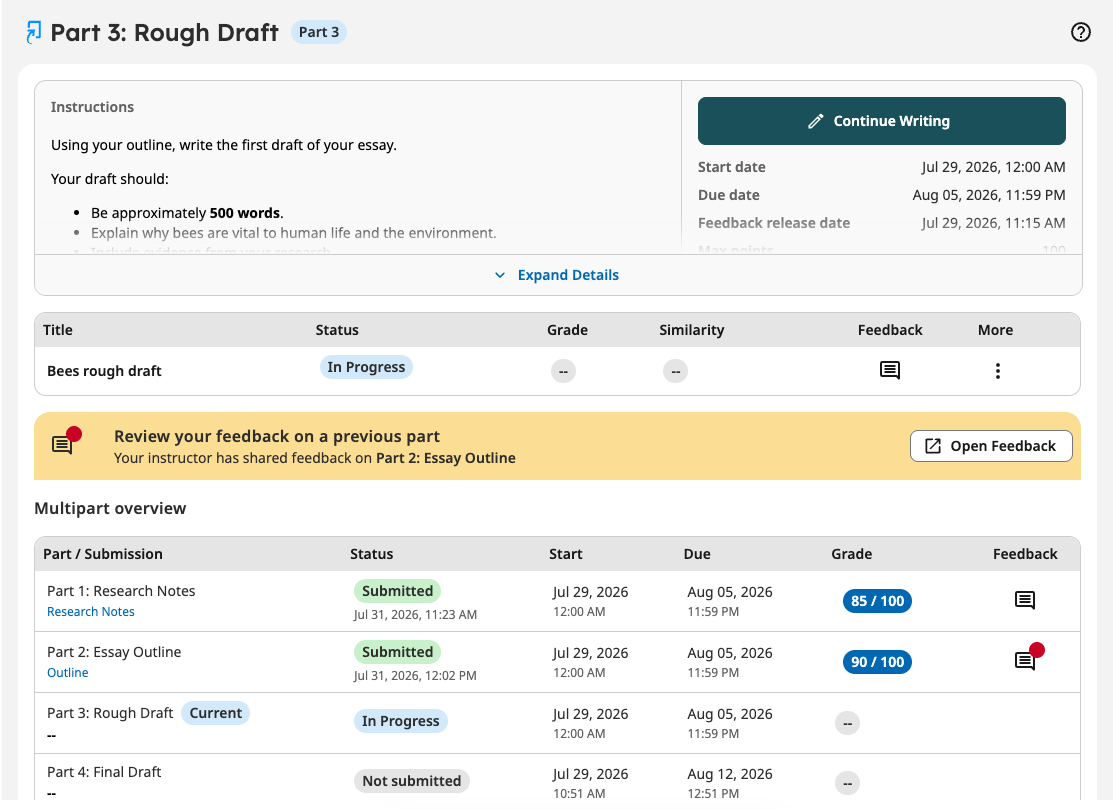Click the Jul 31, 2026, 11:23 AM timestamp
The height and width of the screenshot is (809, 1113).
(x=415, y=615)
